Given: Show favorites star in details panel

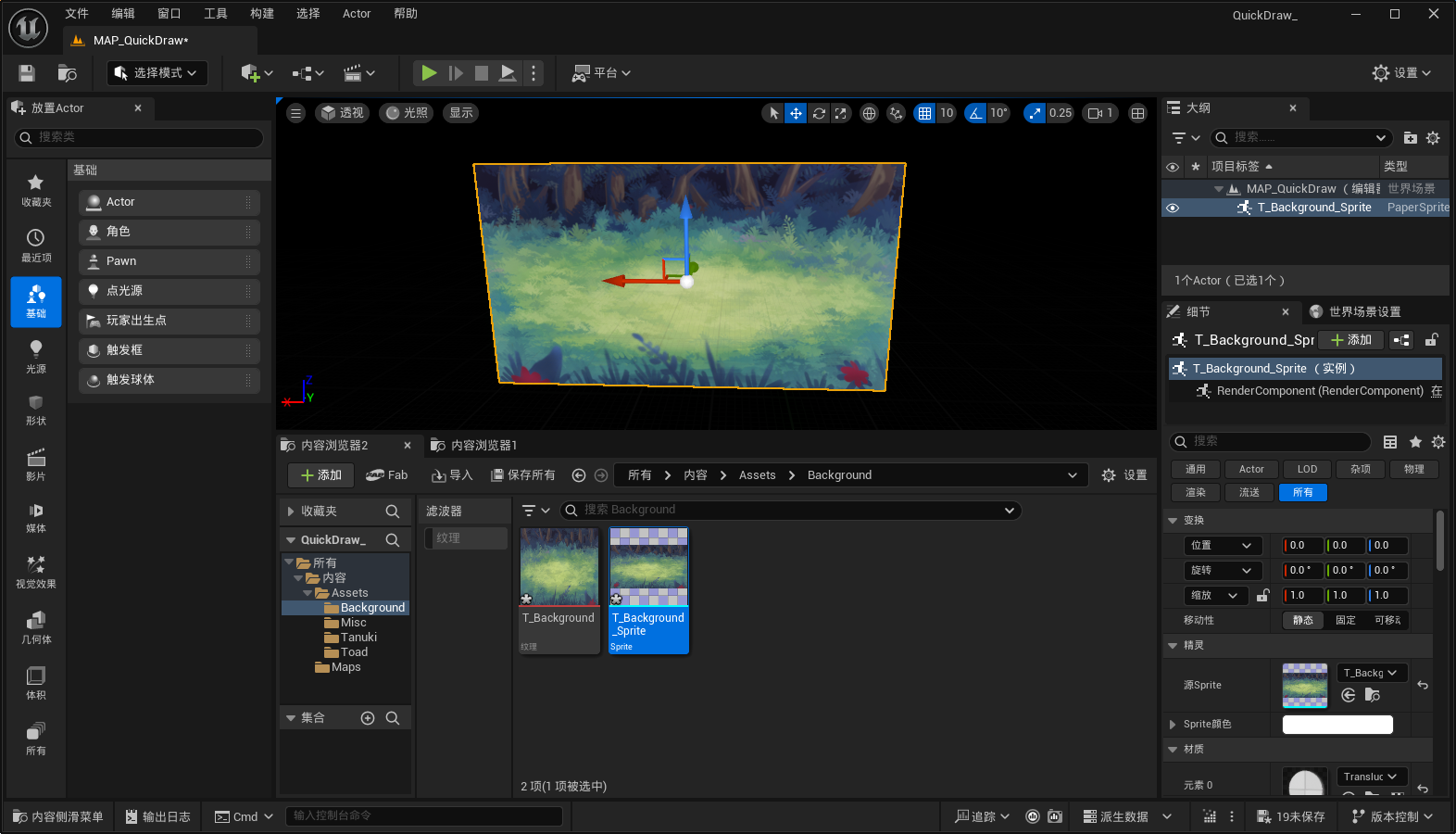Looking at the screenshot, I should 1415,442.
